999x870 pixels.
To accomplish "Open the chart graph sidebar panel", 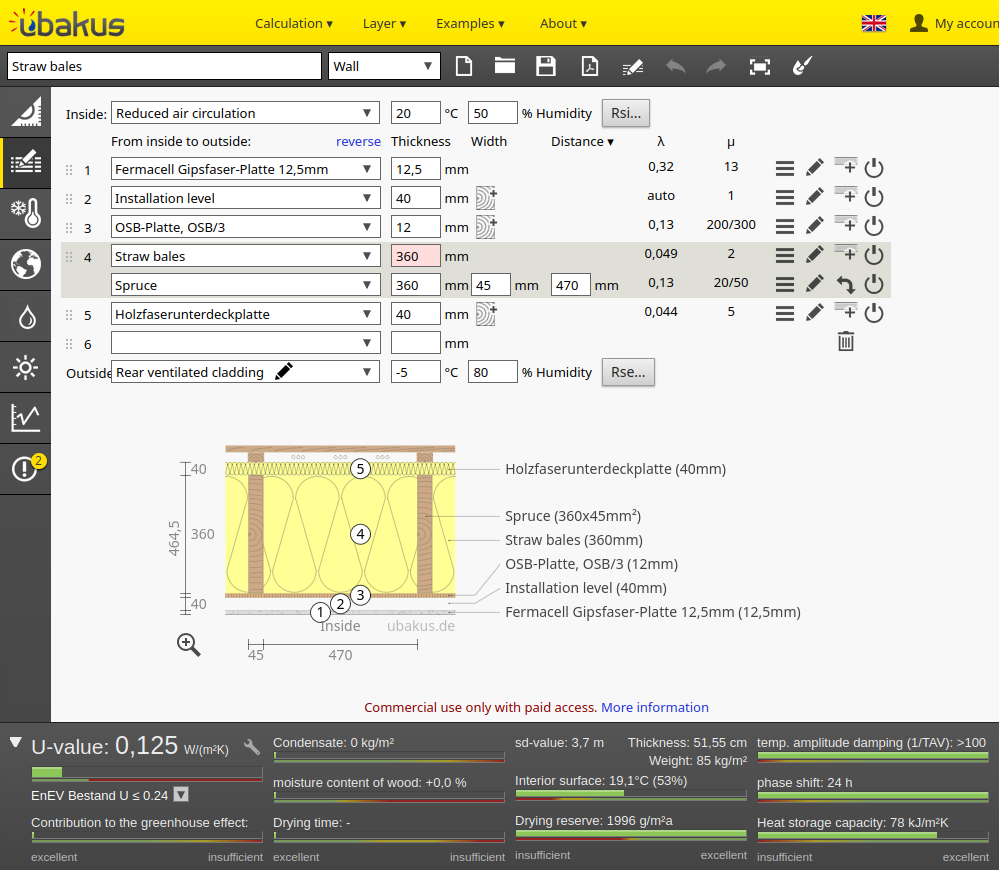I will (25, 418).
